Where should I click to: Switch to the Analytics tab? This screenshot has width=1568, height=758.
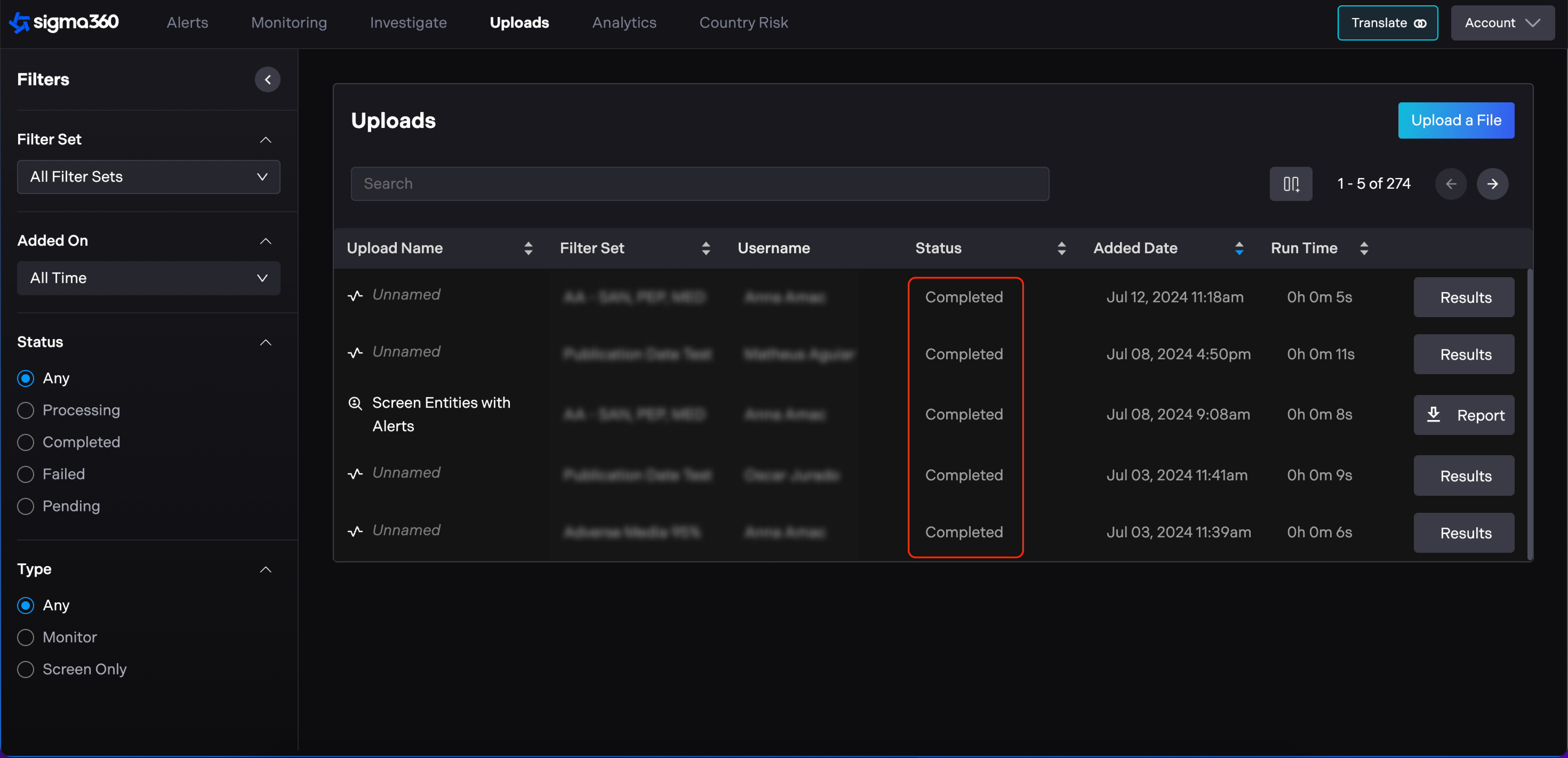[x=624, y=22]
